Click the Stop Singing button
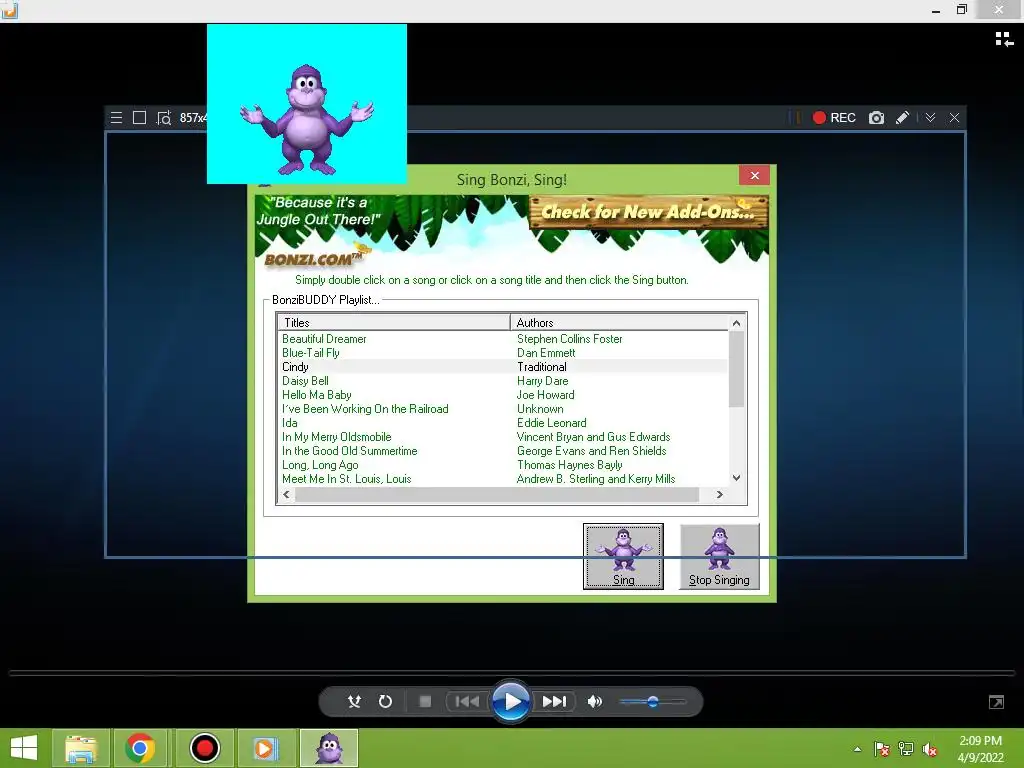Viewport: 1024px width, 768px height. tap(719, 556)
